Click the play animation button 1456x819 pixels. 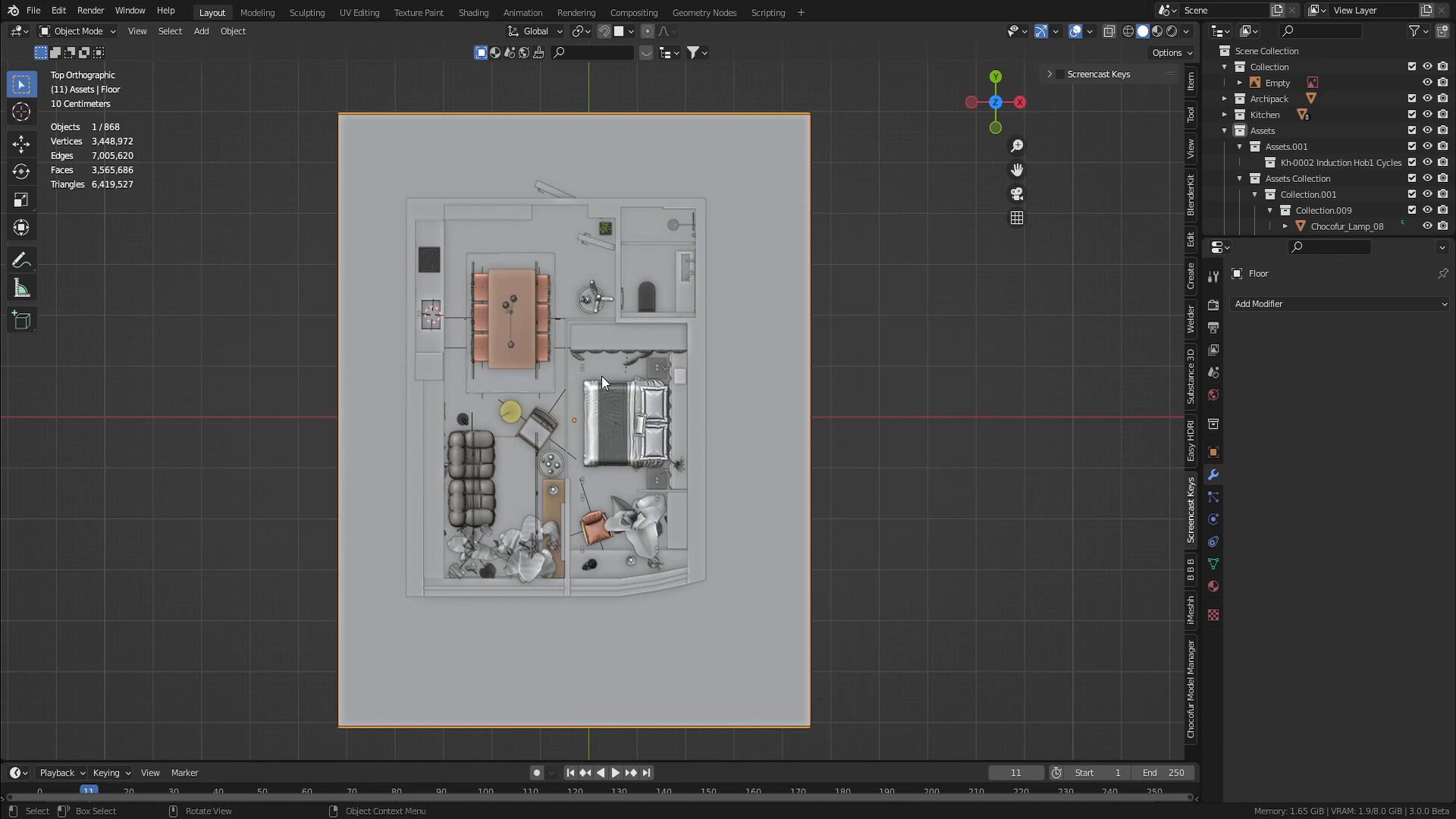615,773
